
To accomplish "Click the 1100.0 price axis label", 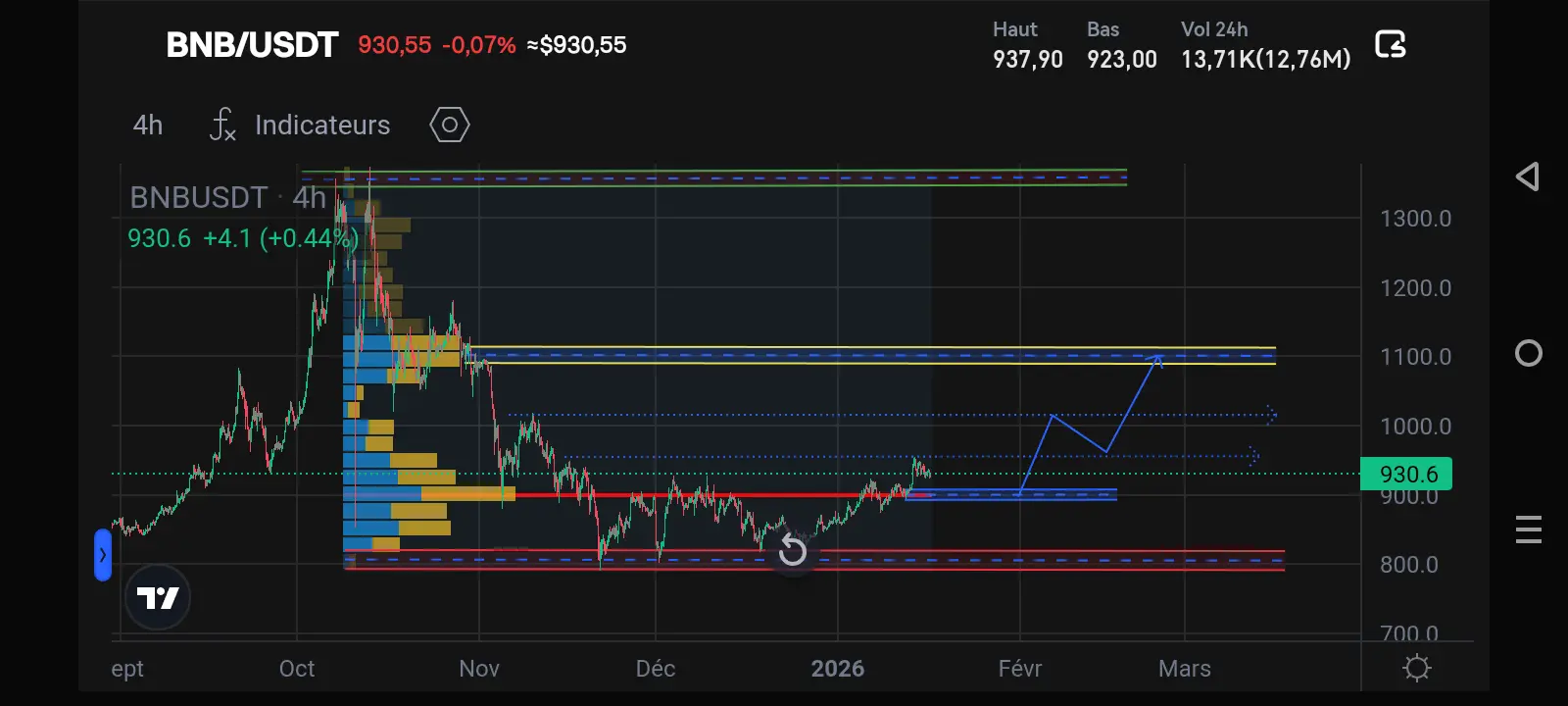I will coord(1415,357).
